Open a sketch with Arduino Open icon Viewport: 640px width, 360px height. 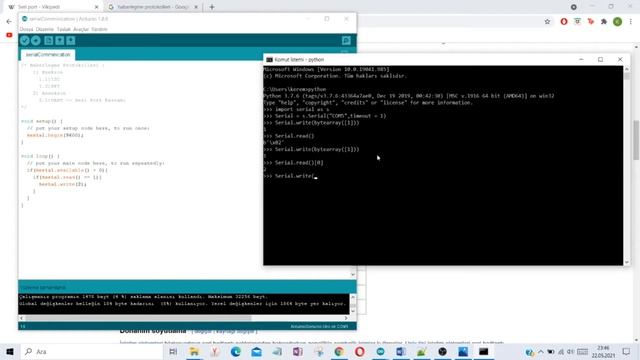pos(60,40)
